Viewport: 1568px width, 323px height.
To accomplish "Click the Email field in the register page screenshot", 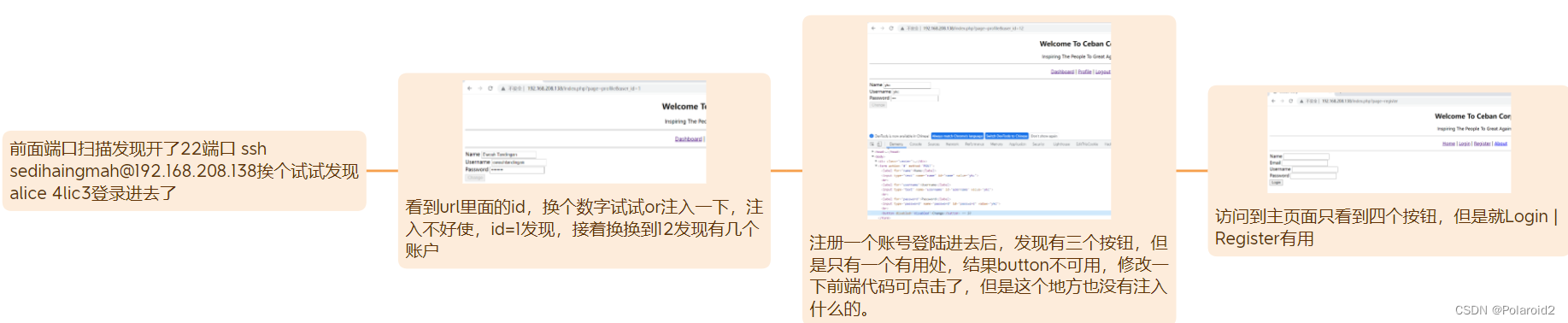I will point(1305,162).
